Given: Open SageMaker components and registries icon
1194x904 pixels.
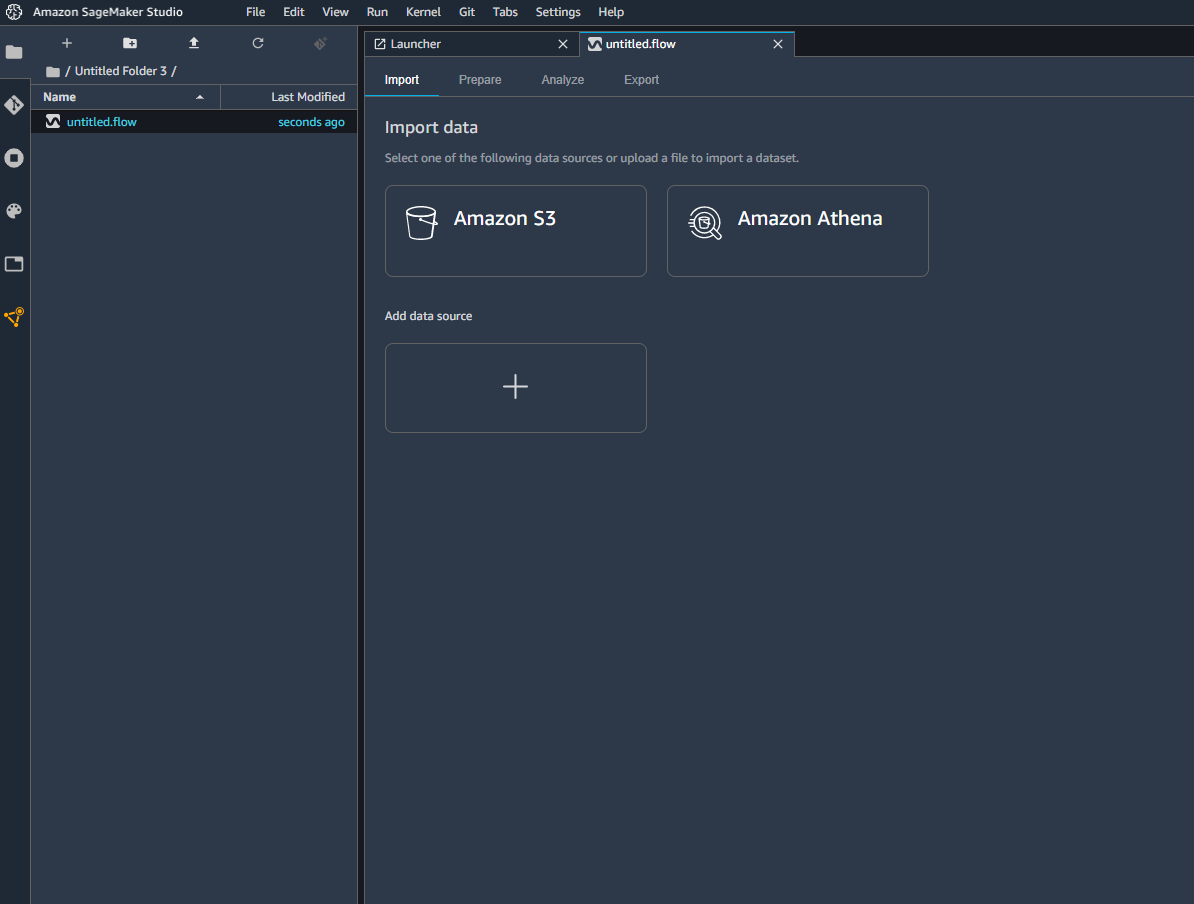Looking at the screenshot, I should tap(14, 317).
